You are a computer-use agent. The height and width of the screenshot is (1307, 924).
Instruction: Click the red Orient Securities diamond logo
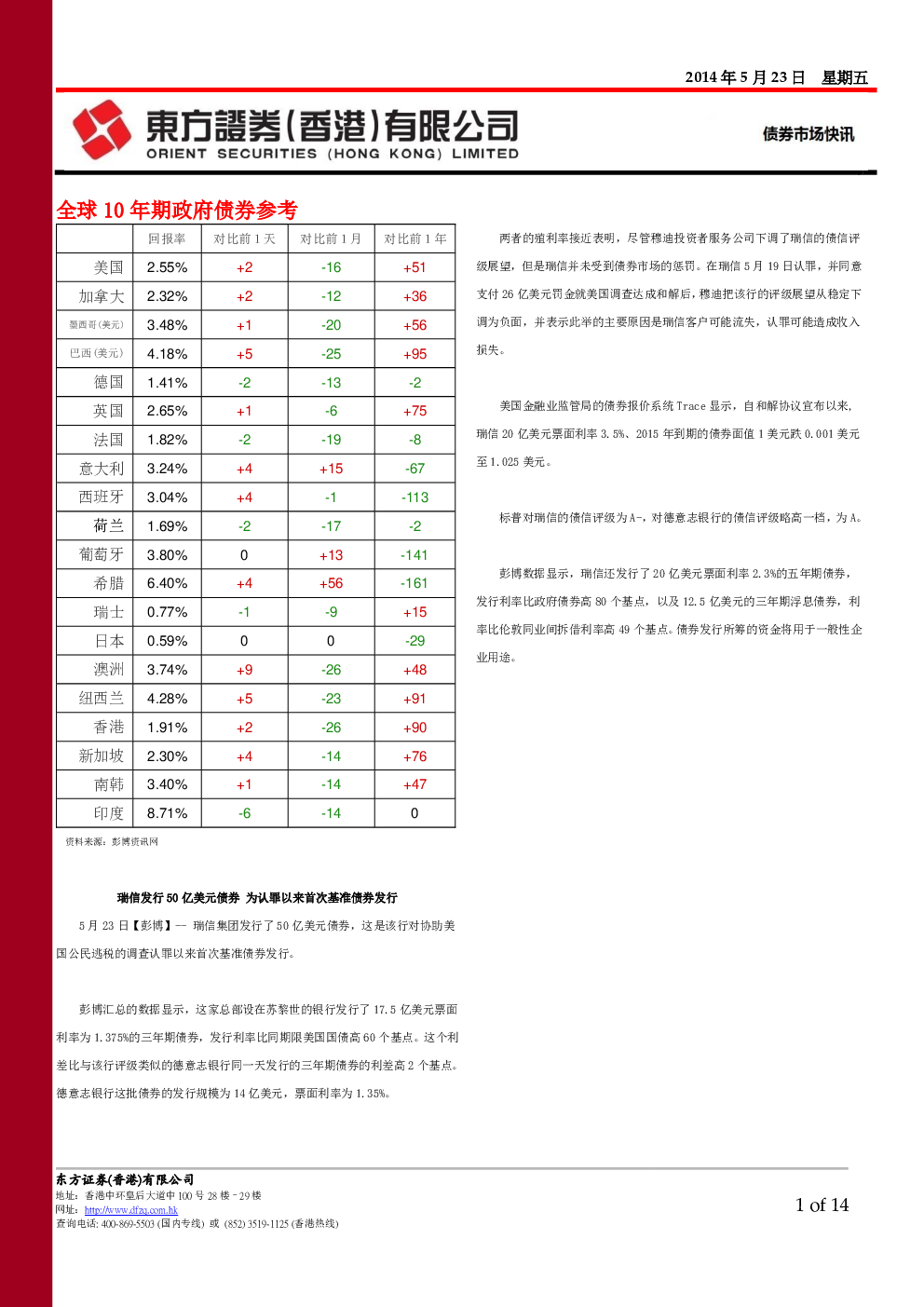click(x=102, y=130)
